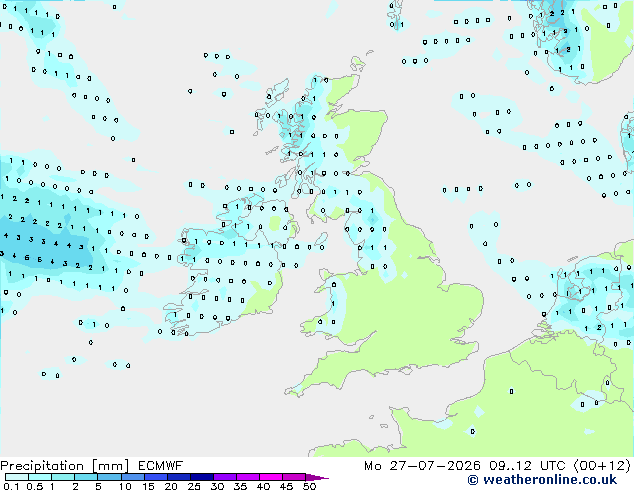Click the 0.5–1 mm legend color swatch

click(x=40, y=477)
